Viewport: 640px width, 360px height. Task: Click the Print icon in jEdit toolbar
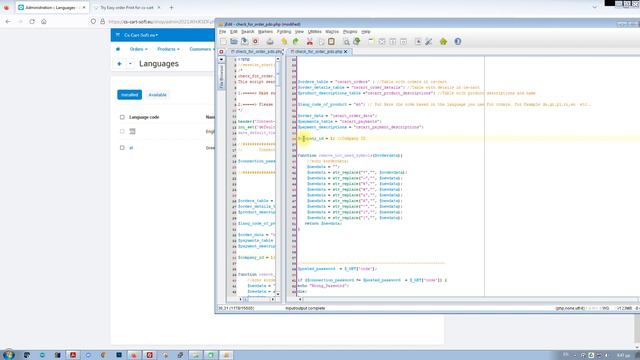pyautogui.click(x=270, y=42)
